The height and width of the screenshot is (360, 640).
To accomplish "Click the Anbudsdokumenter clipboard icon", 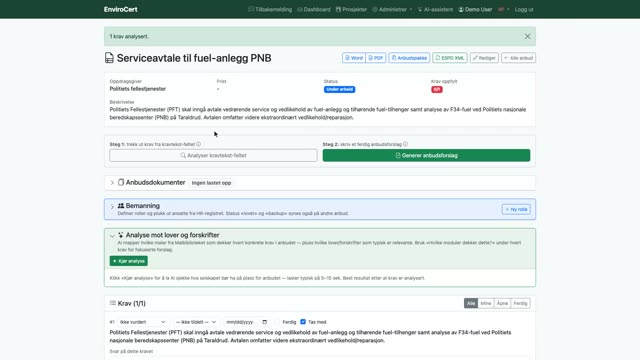I will coord(121,182).
